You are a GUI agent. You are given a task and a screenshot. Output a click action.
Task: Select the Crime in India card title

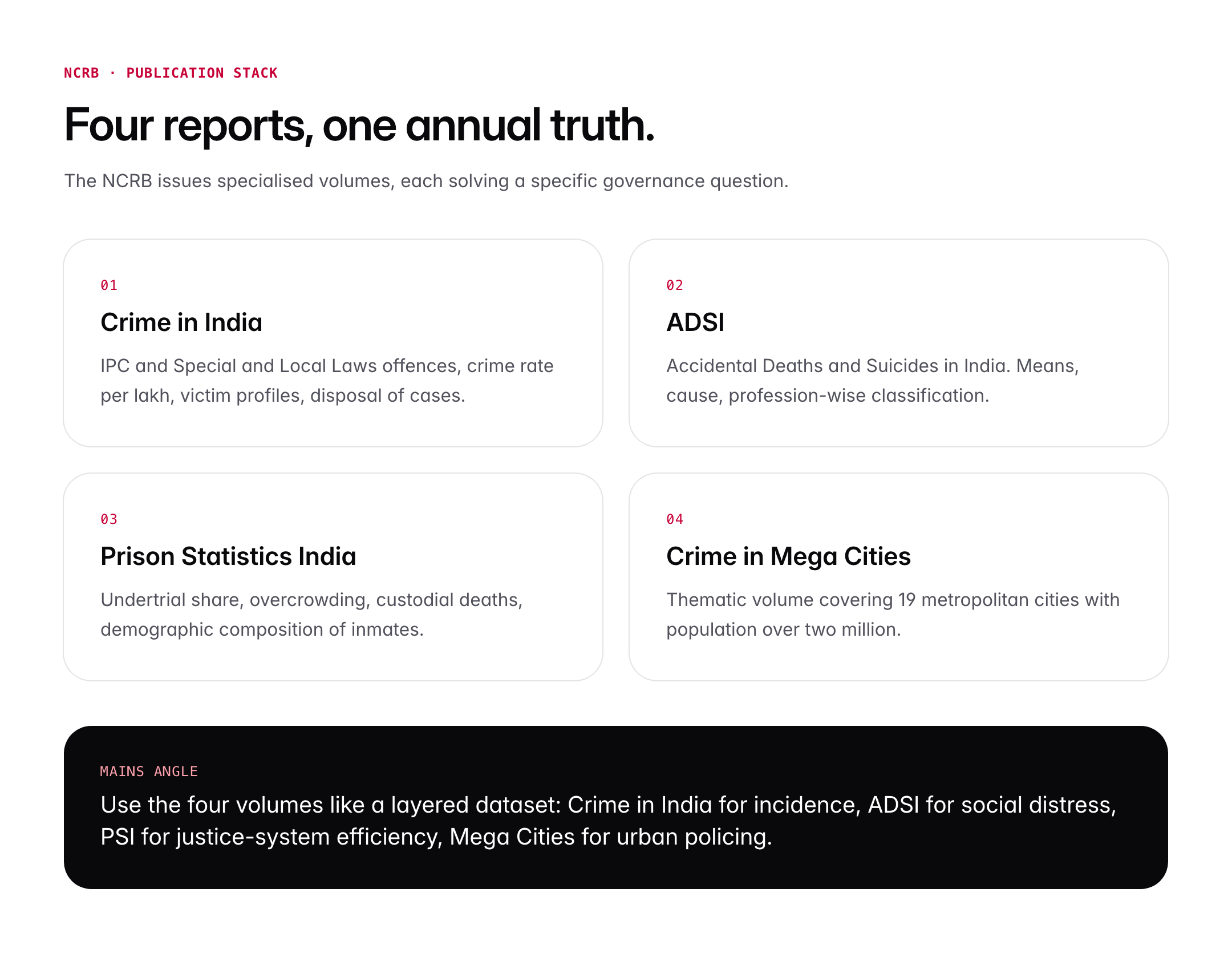[181, 322]
